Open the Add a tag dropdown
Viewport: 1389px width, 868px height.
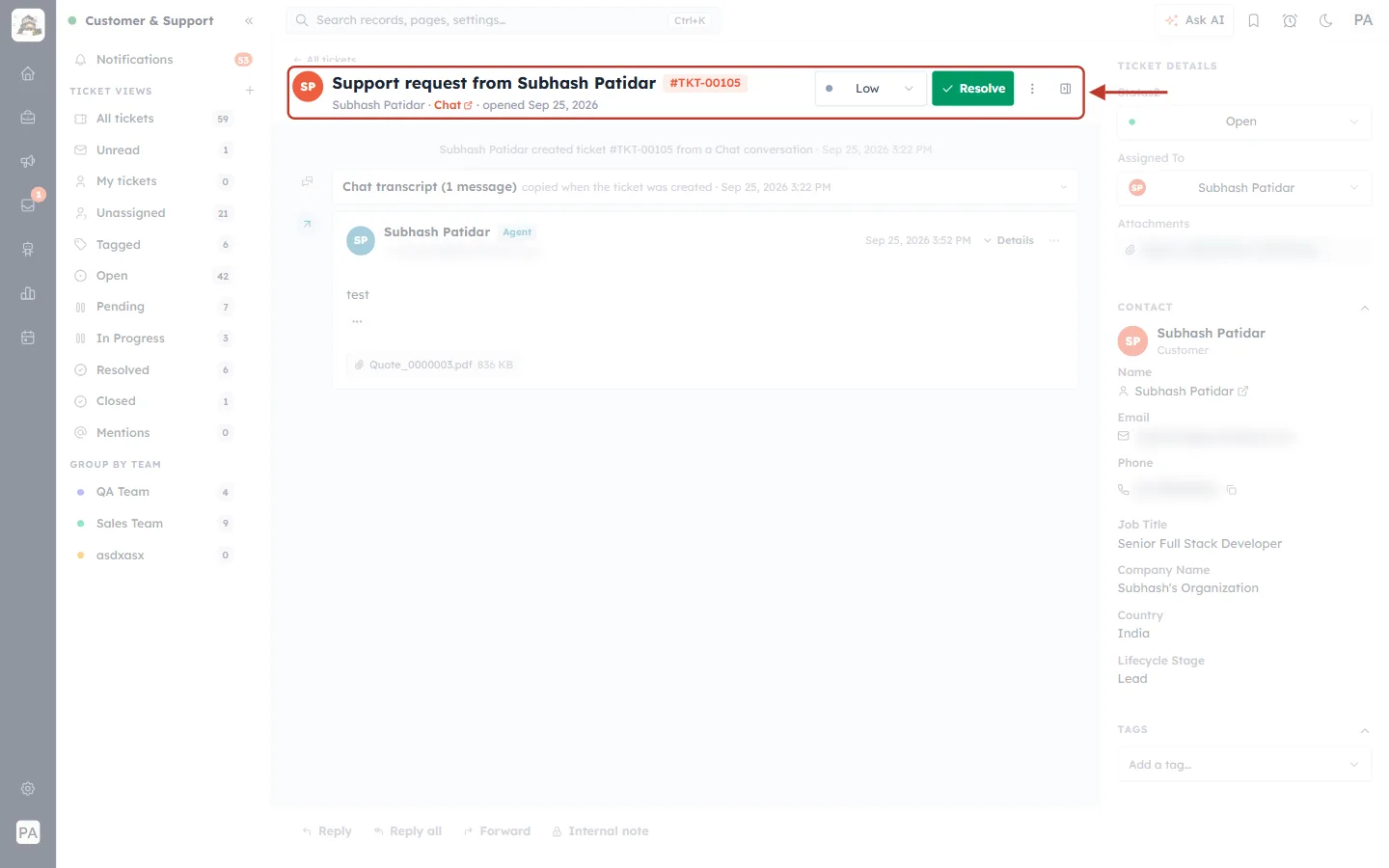click(1244, 765)
